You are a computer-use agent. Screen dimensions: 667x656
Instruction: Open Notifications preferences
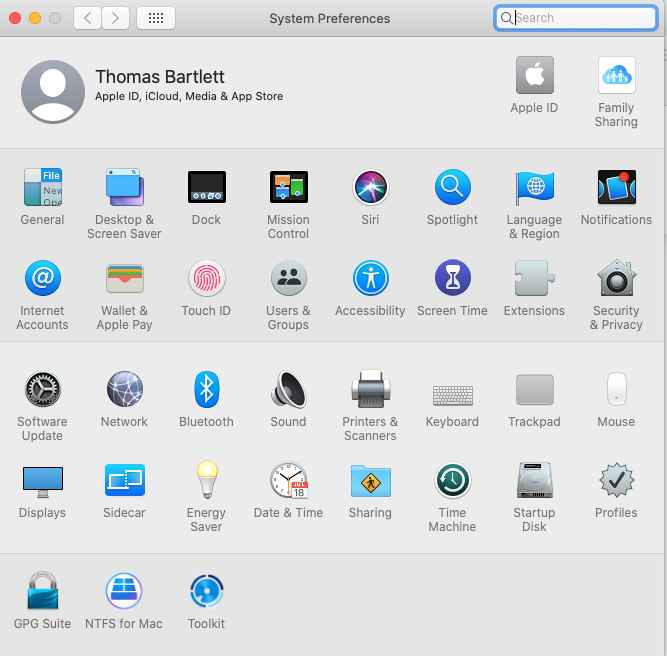tap(617, 187)
